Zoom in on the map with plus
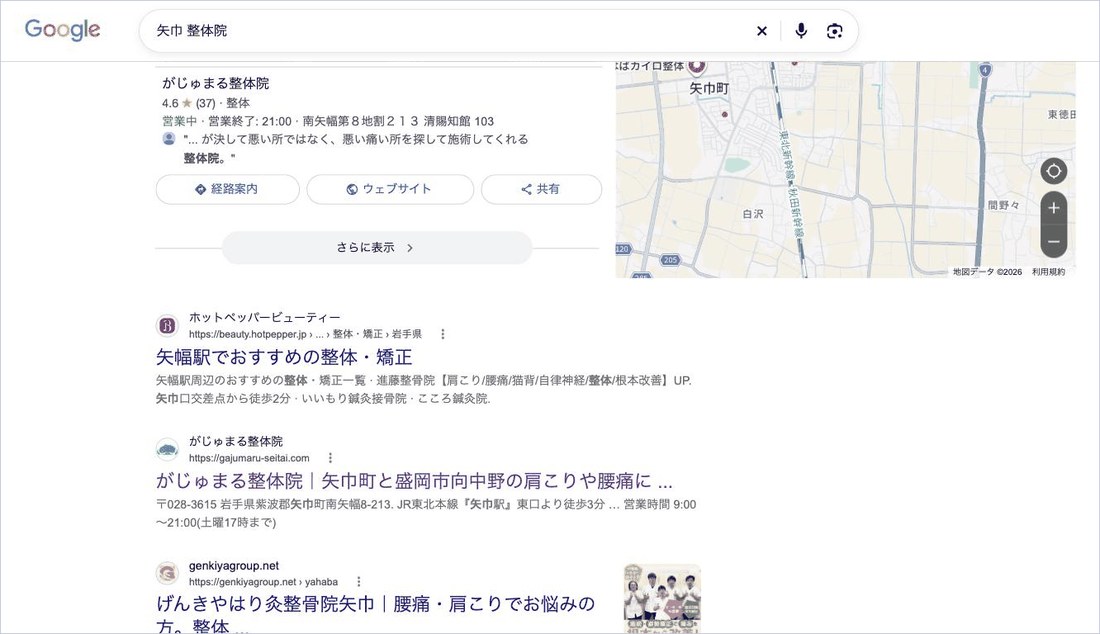The width and height of the screenshot is (1100, 634). 1053,208
